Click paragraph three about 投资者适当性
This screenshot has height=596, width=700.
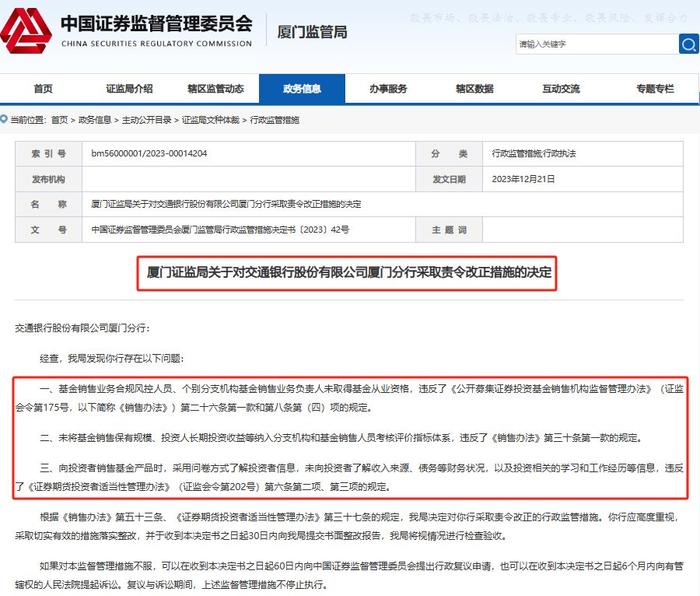click(x=350, y=477)
